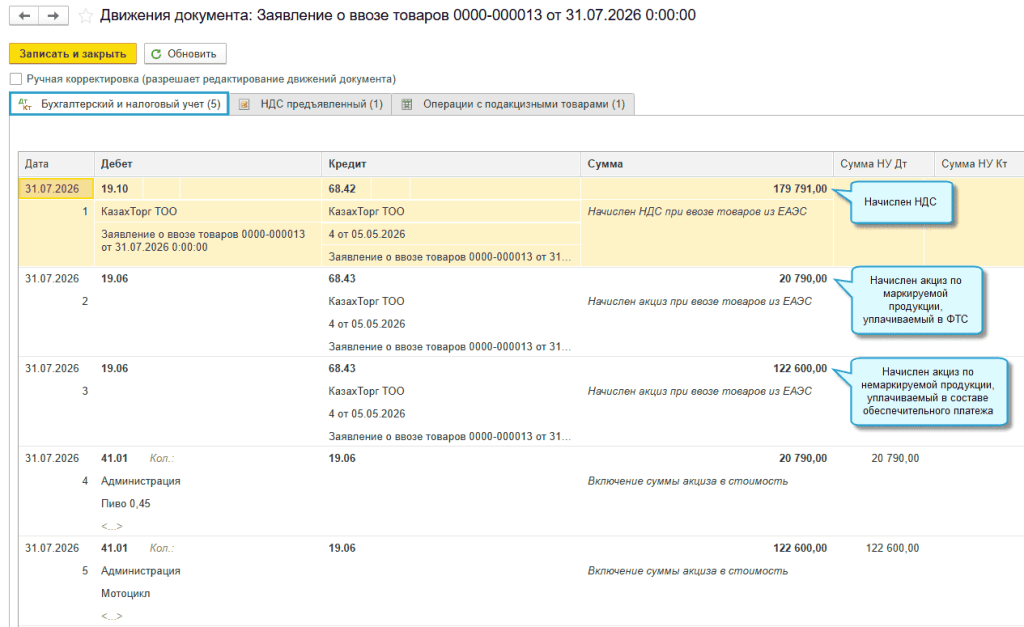Image resolution: width=1024 pixels, height=627 pixels.
Task: Select Мотоцикл item in row 5
Action: pyautogui.click(x=125, y=594)
